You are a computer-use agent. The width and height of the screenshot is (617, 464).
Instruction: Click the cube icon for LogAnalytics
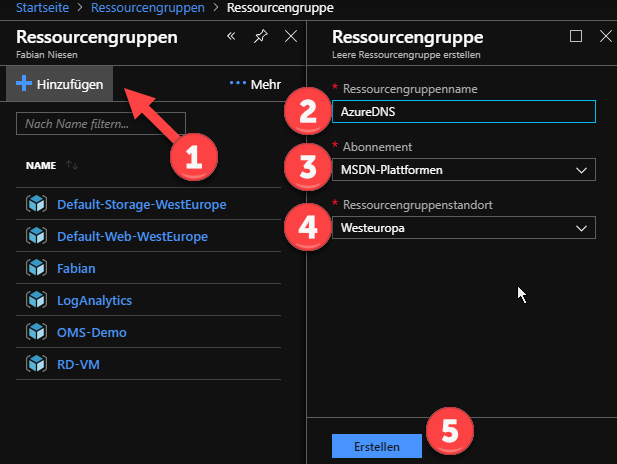click(x=36, y=300)
